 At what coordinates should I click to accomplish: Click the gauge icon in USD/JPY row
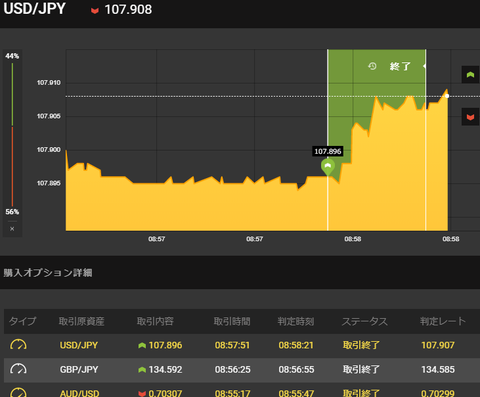(x=18, y=345)
